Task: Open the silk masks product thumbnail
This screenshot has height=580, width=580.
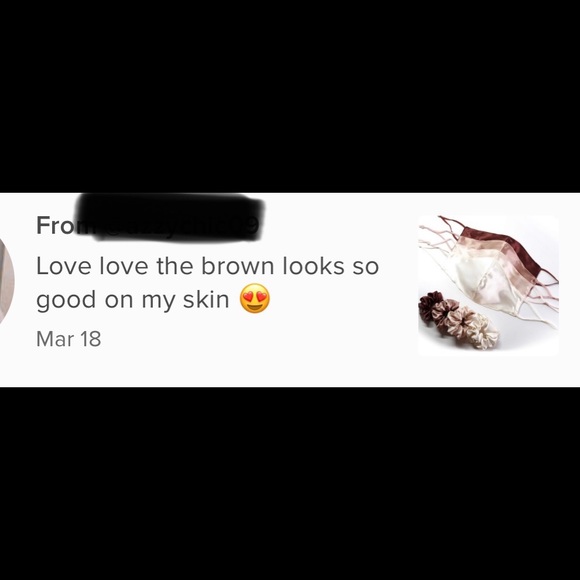Action: (x=488, y=285)
